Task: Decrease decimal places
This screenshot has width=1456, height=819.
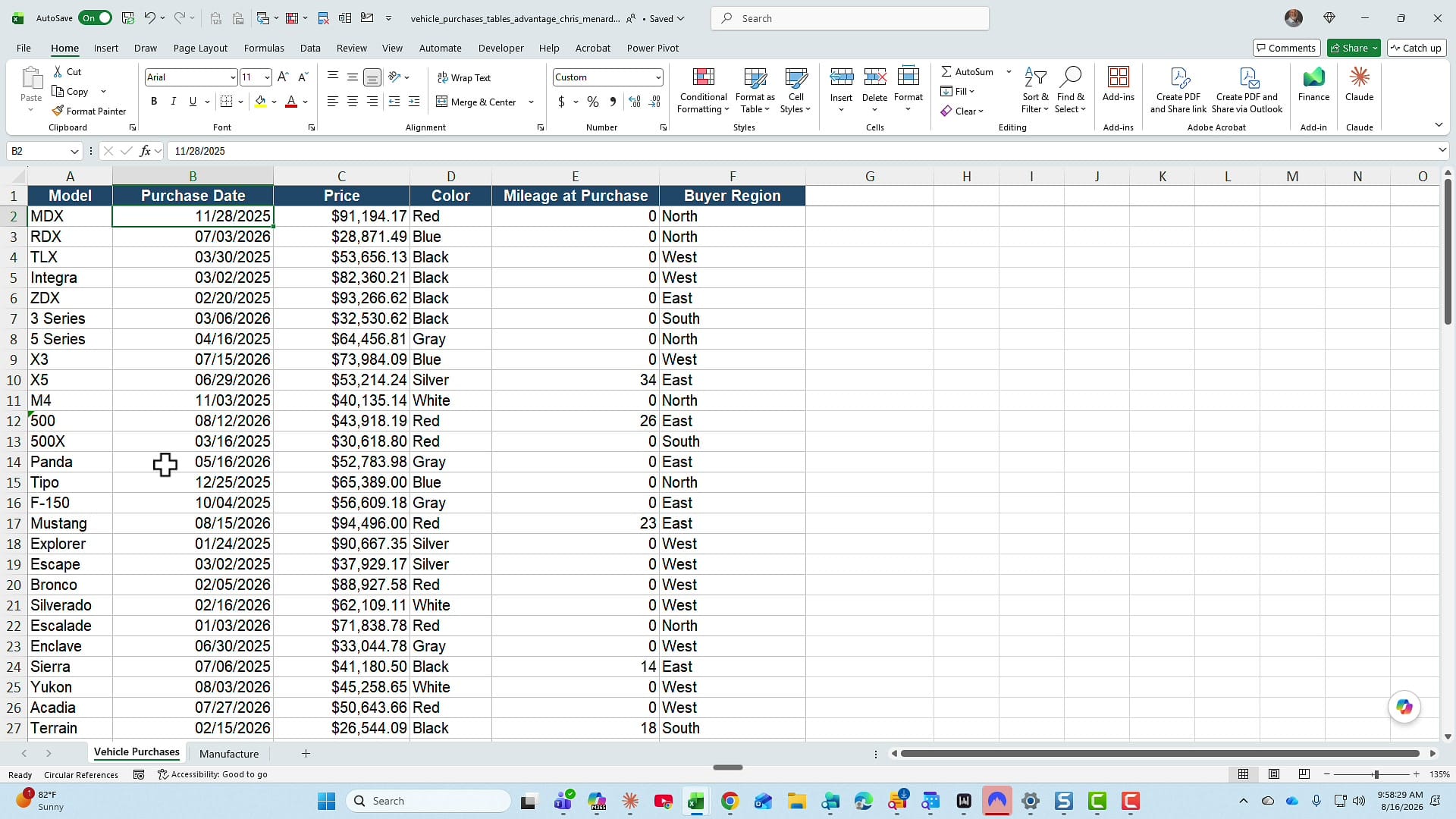Action: pos(655,102)
